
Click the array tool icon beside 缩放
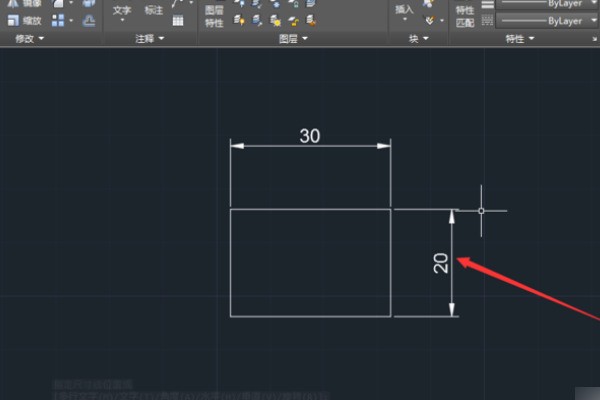[59, 19]
